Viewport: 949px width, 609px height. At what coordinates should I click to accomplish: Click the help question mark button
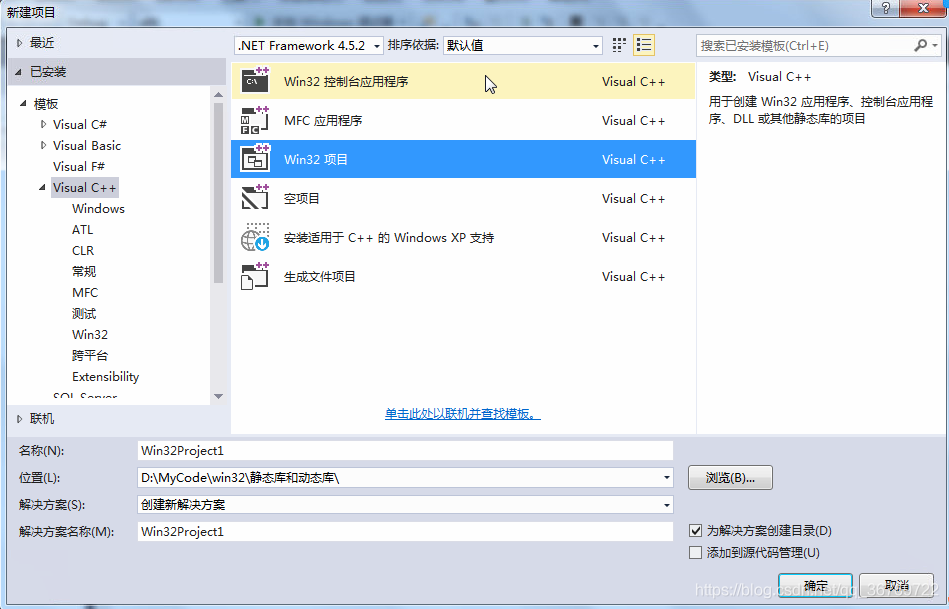pos(885,8)
